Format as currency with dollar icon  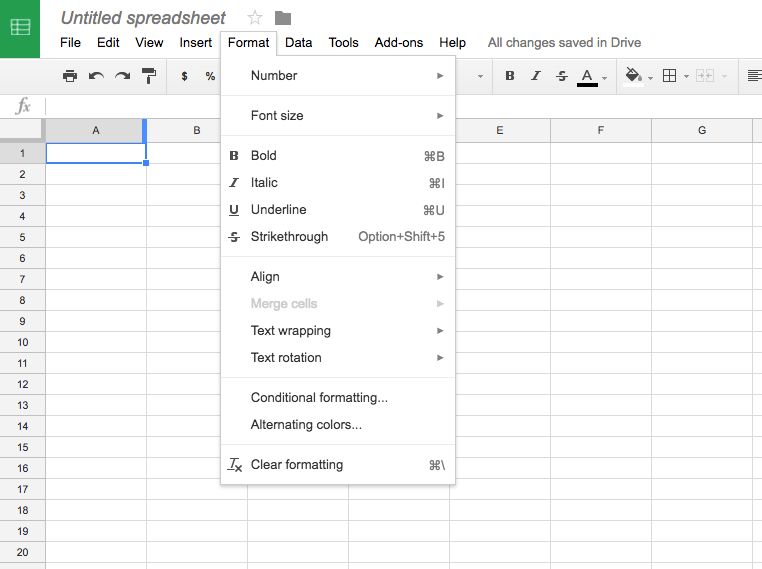(184, 76)
